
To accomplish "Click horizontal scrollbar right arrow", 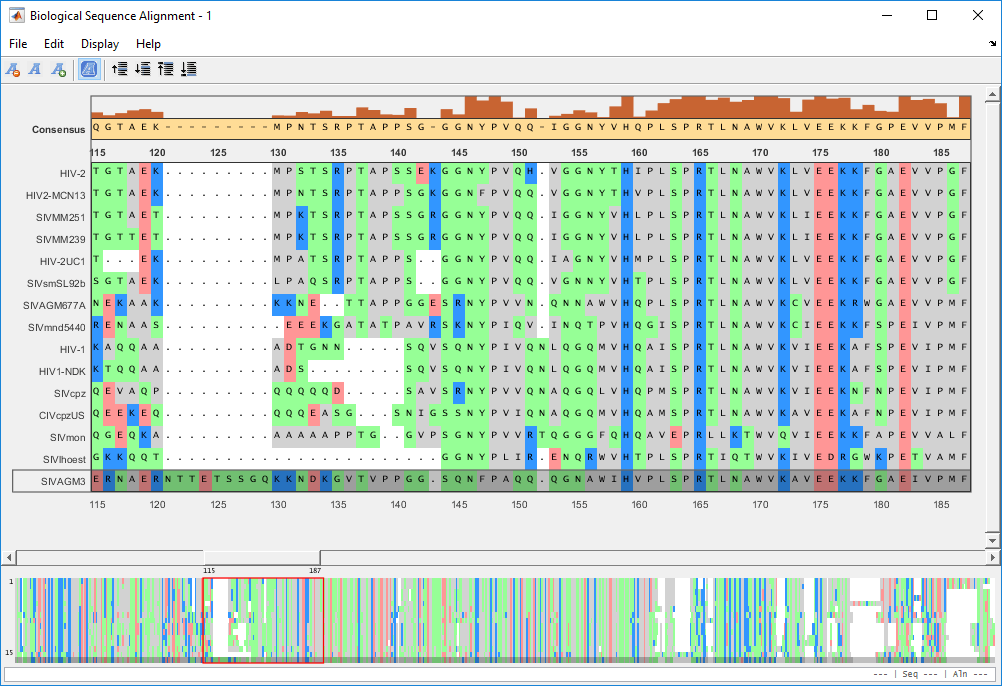I will (993, 558).
